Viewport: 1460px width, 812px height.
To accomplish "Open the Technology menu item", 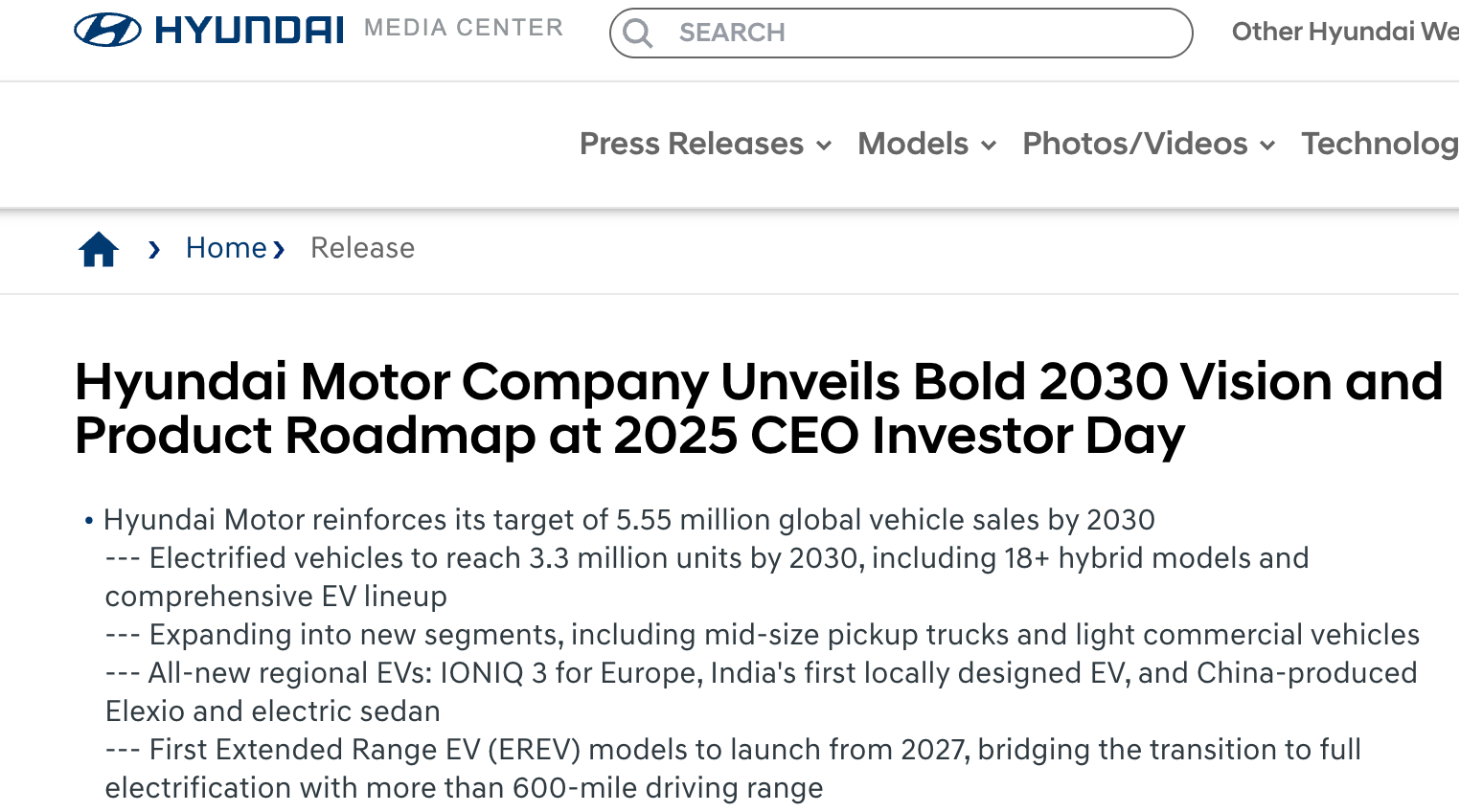I will click(1380, 144).
